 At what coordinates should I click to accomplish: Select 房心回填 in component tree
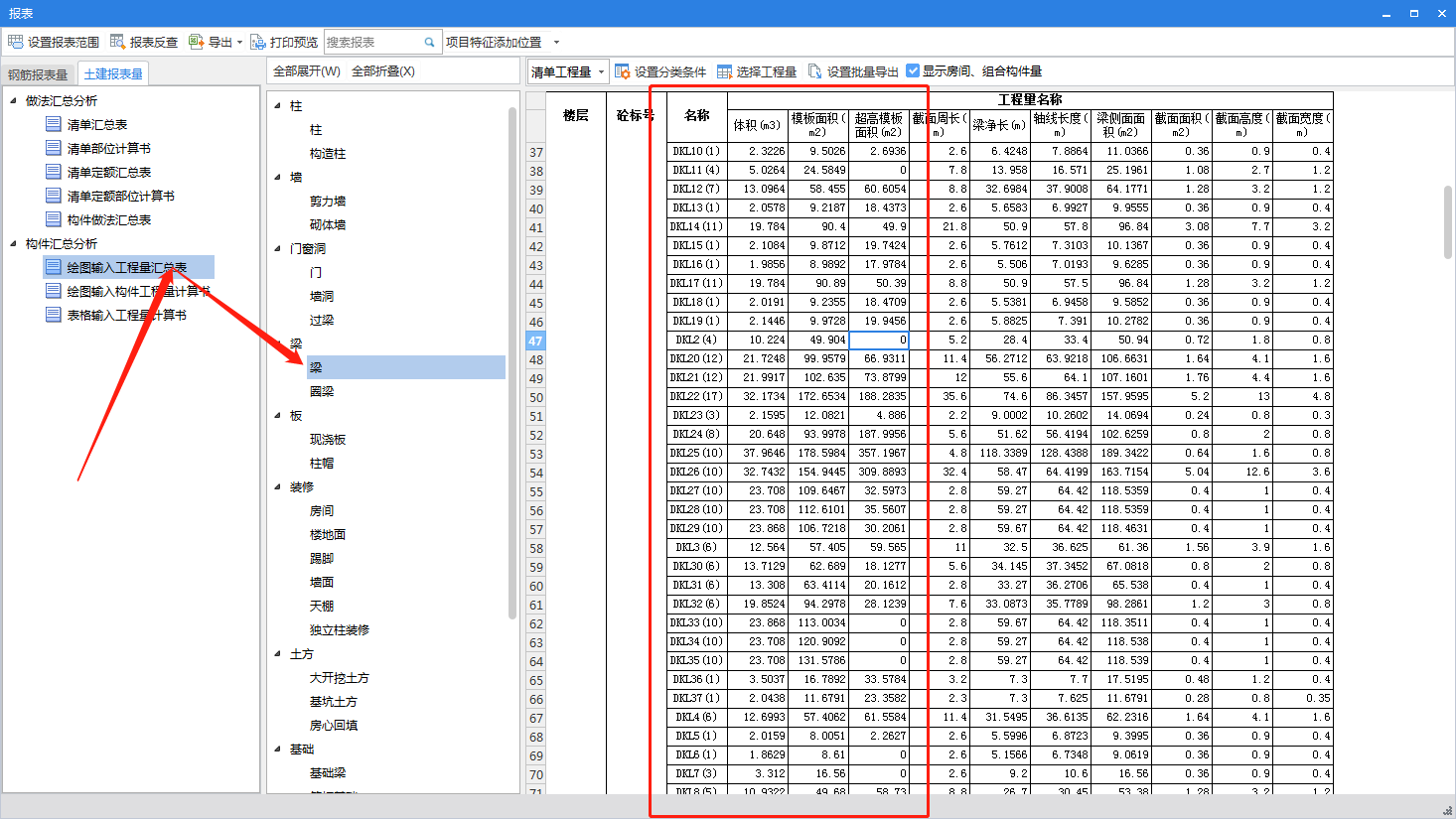[x=334, y=725]
